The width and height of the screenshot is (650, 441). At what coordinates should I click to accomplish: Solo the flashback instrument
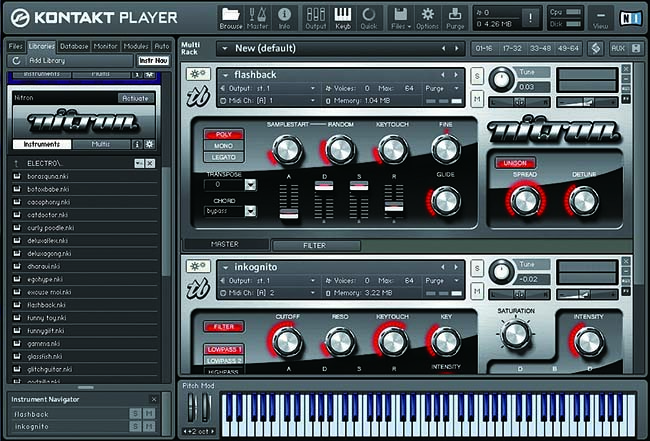(477, 76)
